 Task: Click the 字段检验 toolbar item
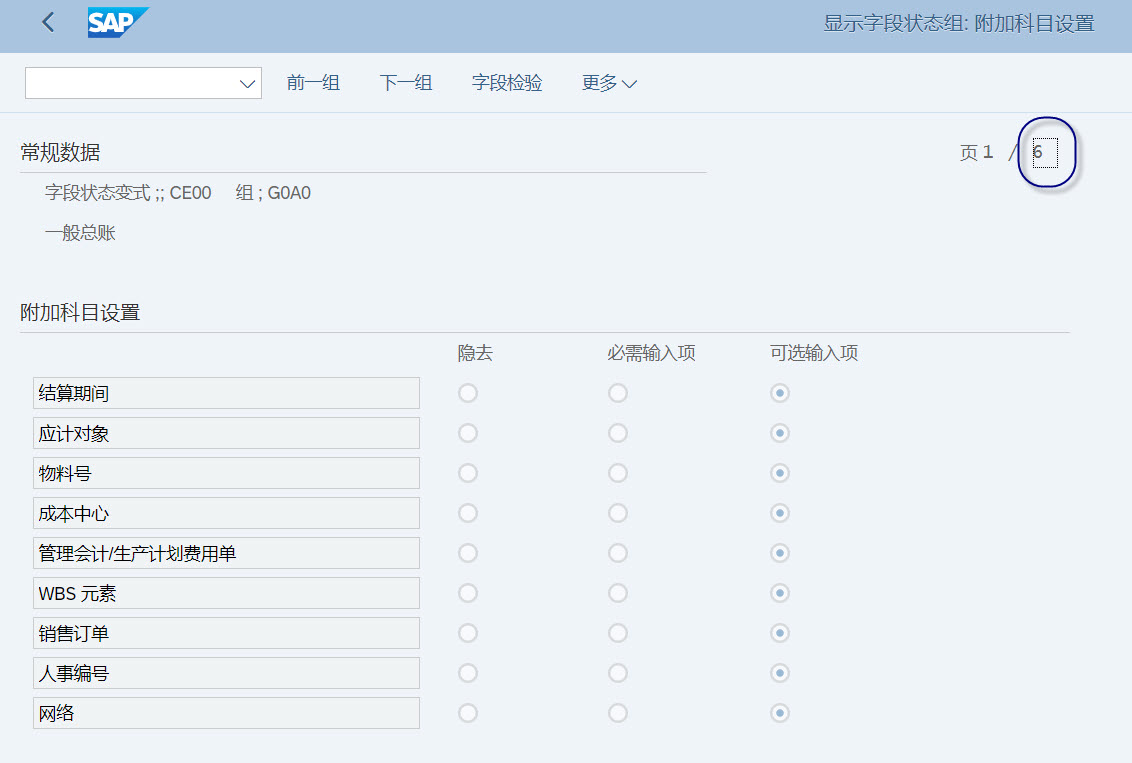507,83
